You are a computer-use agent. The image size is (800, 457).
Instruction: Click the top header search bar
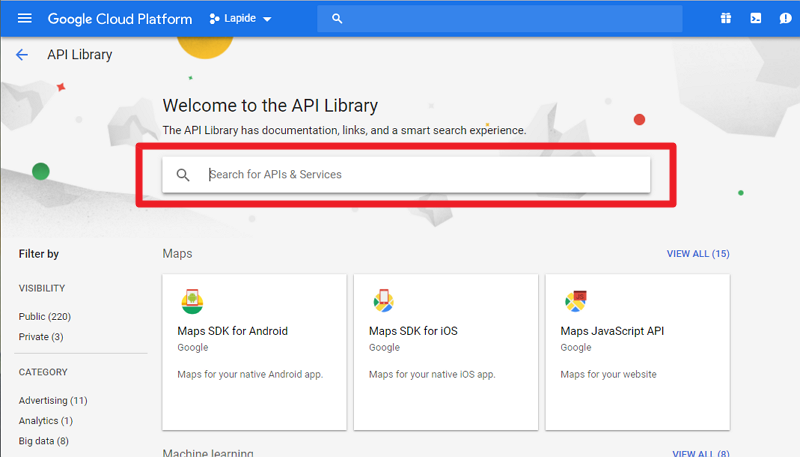click(x=499, y=19)
